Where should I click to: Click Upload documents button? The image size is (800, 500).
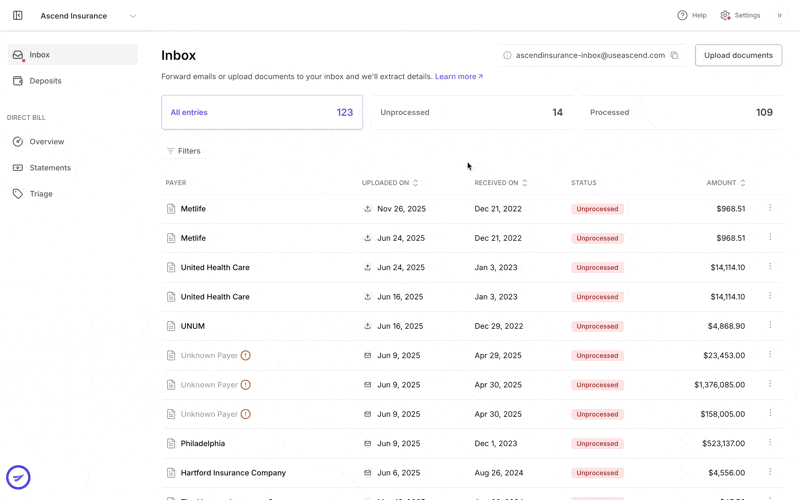[738, 55]
